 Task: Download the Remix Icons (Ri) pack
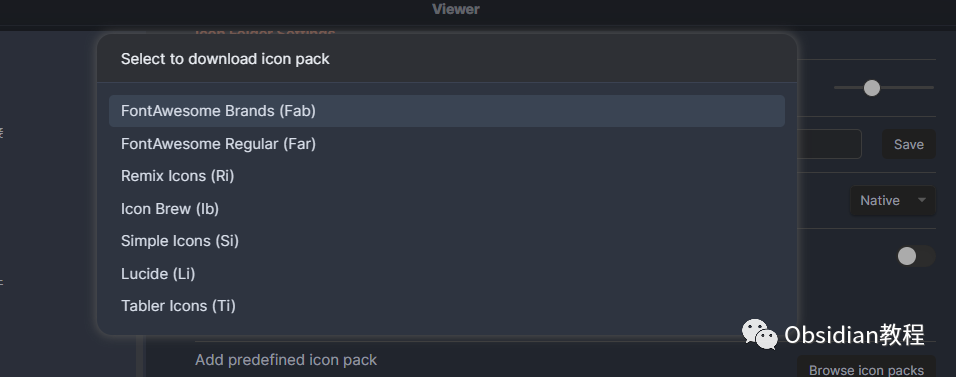[x=446, y=176]
